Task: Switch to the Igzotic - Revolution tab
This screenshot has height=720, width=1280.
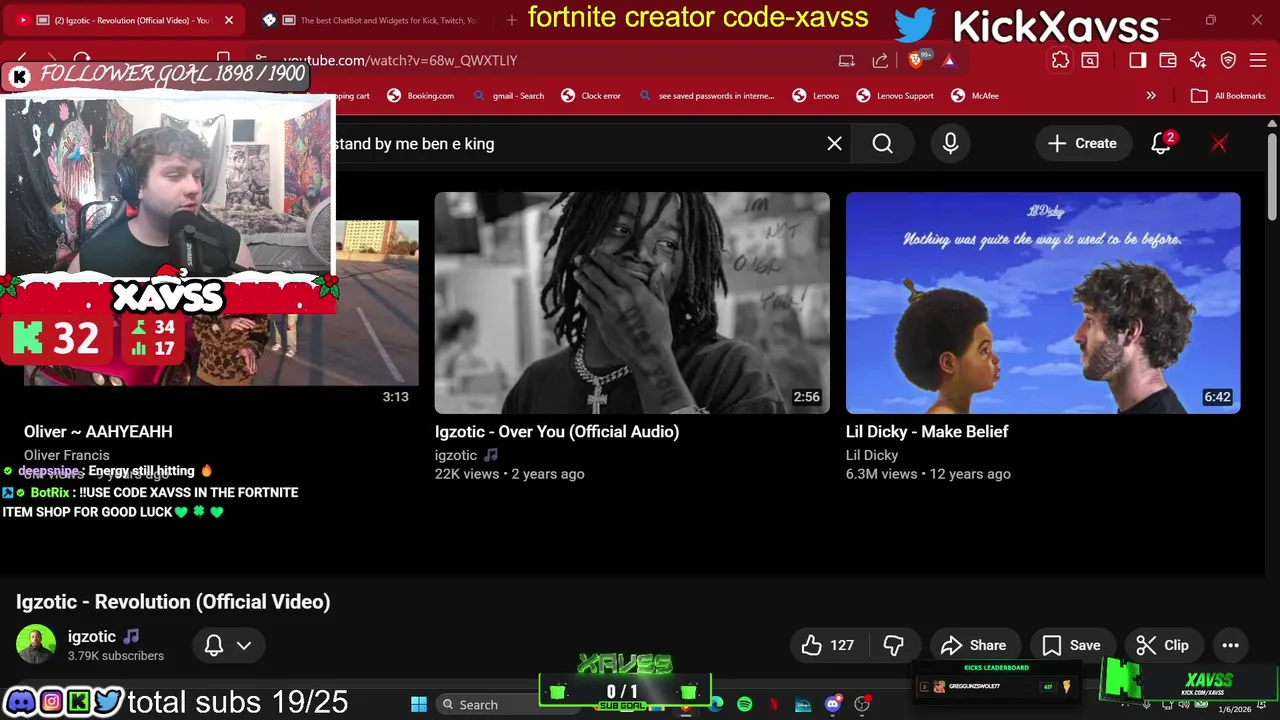Action: (x=125, y=20)
